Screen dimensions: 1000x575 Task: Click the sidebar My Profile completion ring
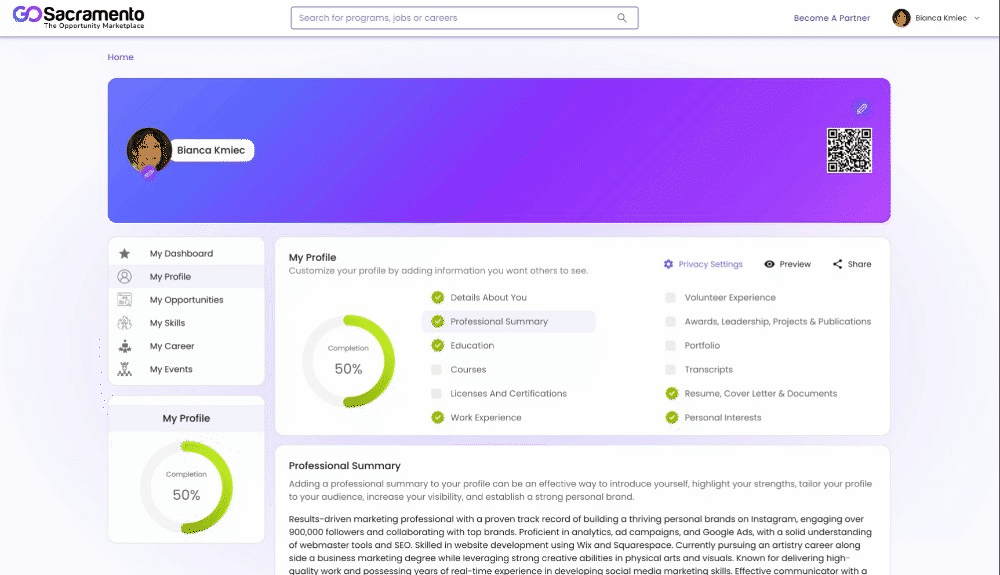click(186, 488)
